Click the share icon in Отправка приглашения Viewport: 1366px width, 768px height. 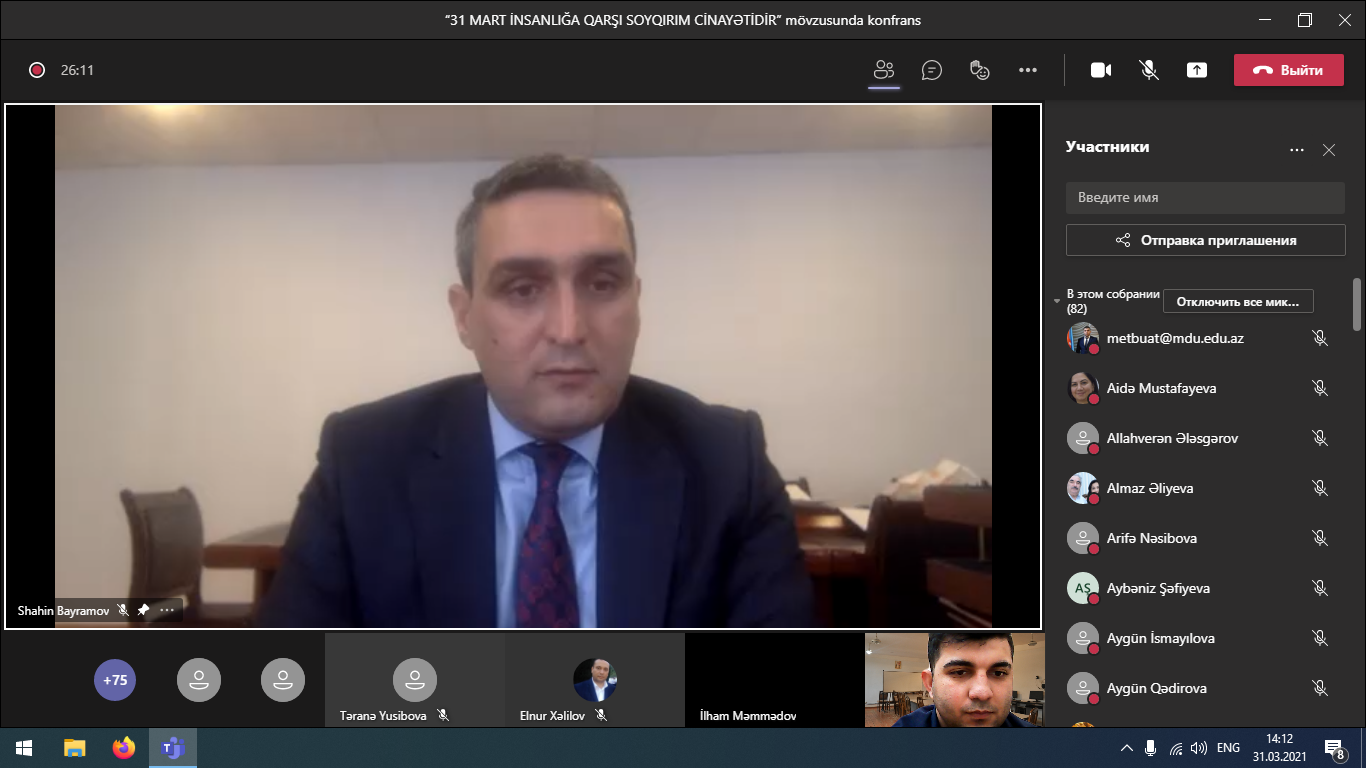tap(1123, 240)
